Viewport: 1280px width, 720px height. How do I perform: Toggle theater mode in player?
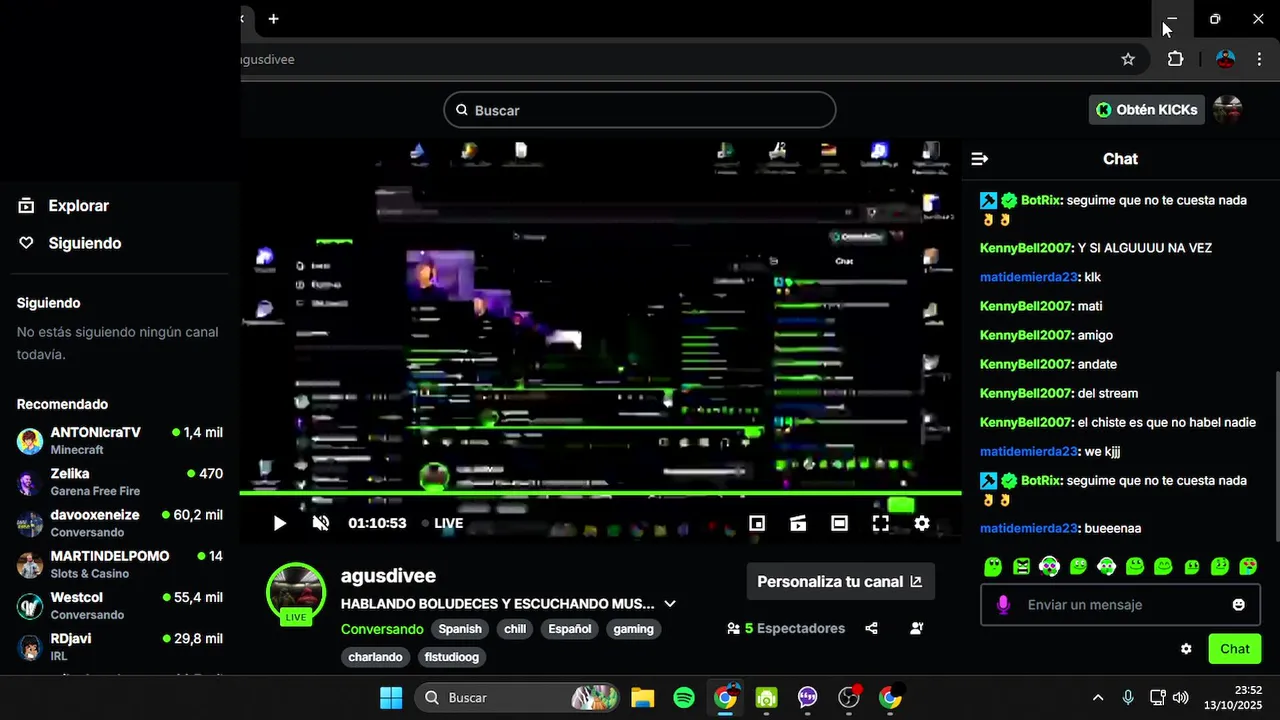[839, 523]
